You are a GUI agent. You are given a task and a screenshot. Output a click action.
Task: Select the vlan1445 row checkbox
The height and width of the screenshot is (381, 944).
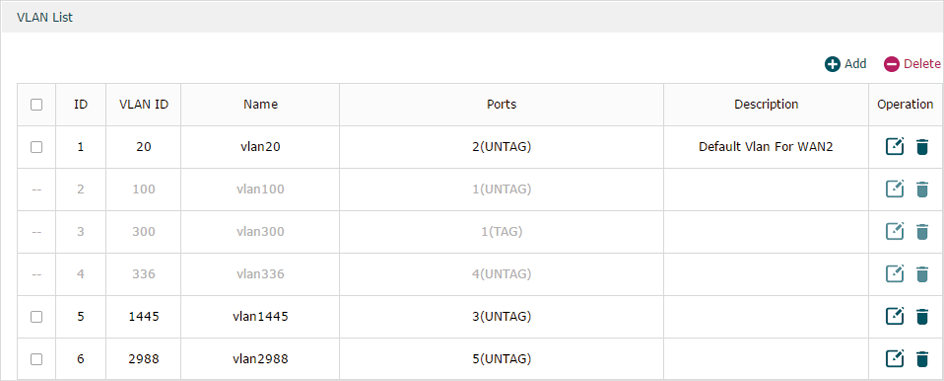(36, 317)
